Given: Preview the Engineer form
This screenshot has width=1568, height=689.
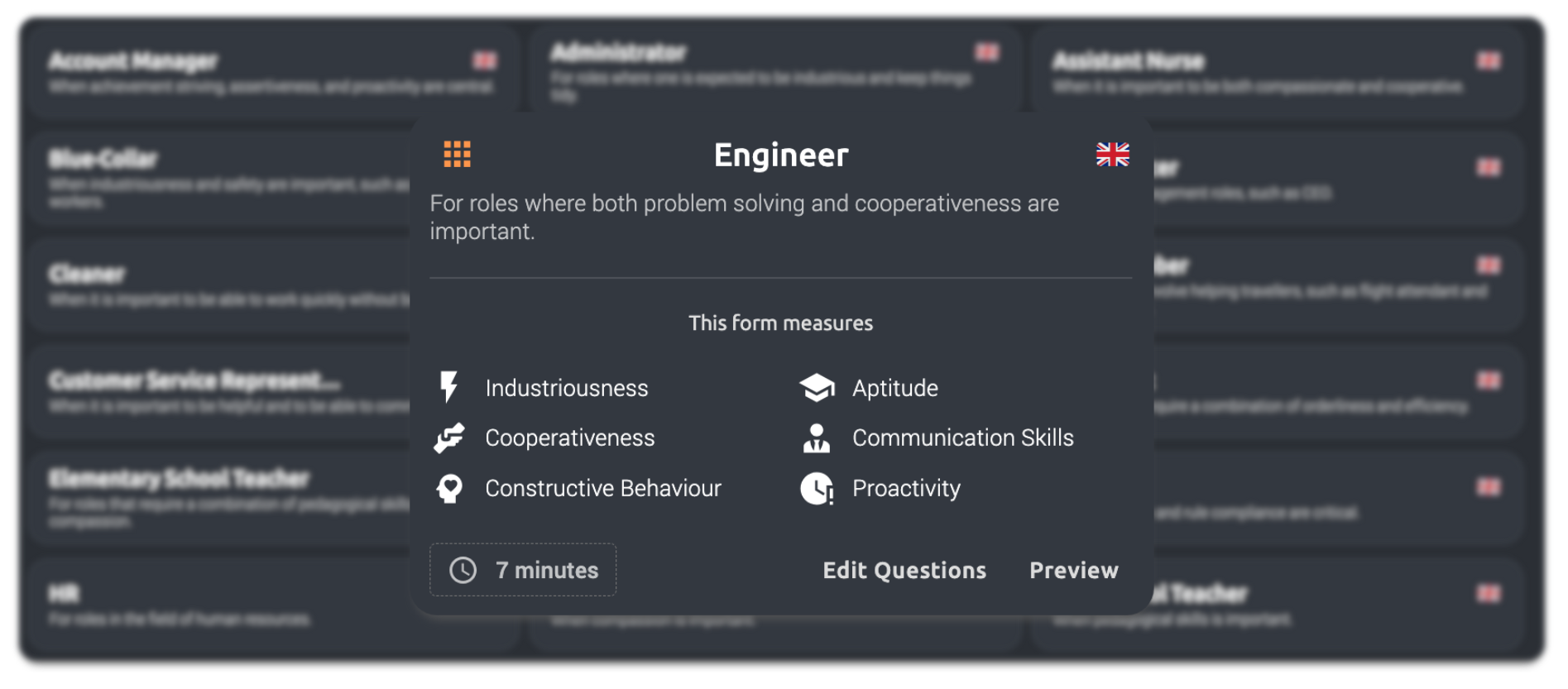Looking at the screenshot, I should point(1073,570).
